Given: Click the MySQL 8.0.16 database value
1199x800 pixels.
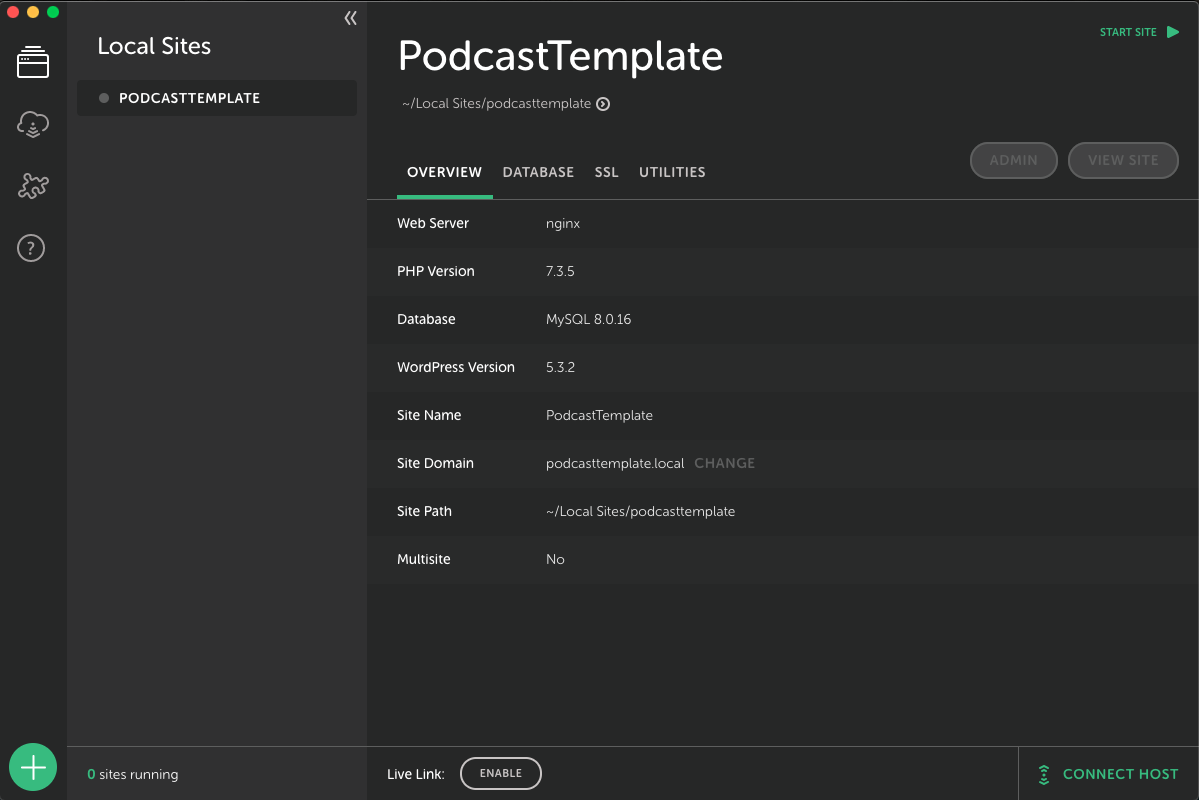Looking at the screenshot, I should pos(588,320).
